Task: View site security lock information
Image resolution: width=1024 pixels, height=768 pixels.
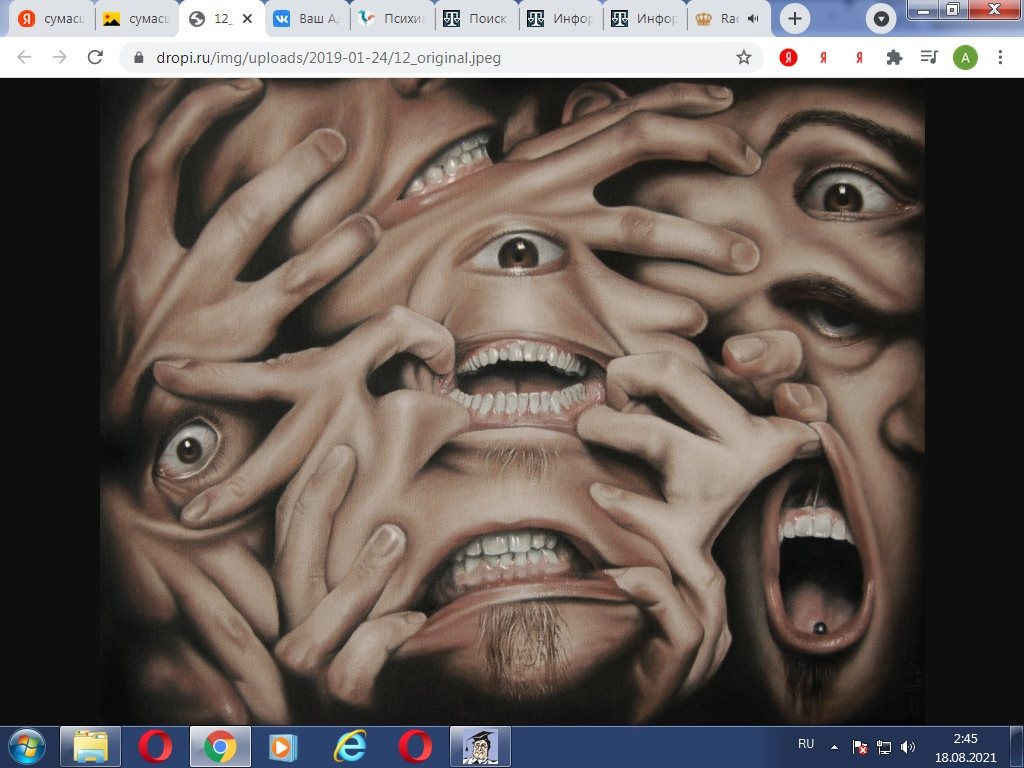Action: (138, 57)
